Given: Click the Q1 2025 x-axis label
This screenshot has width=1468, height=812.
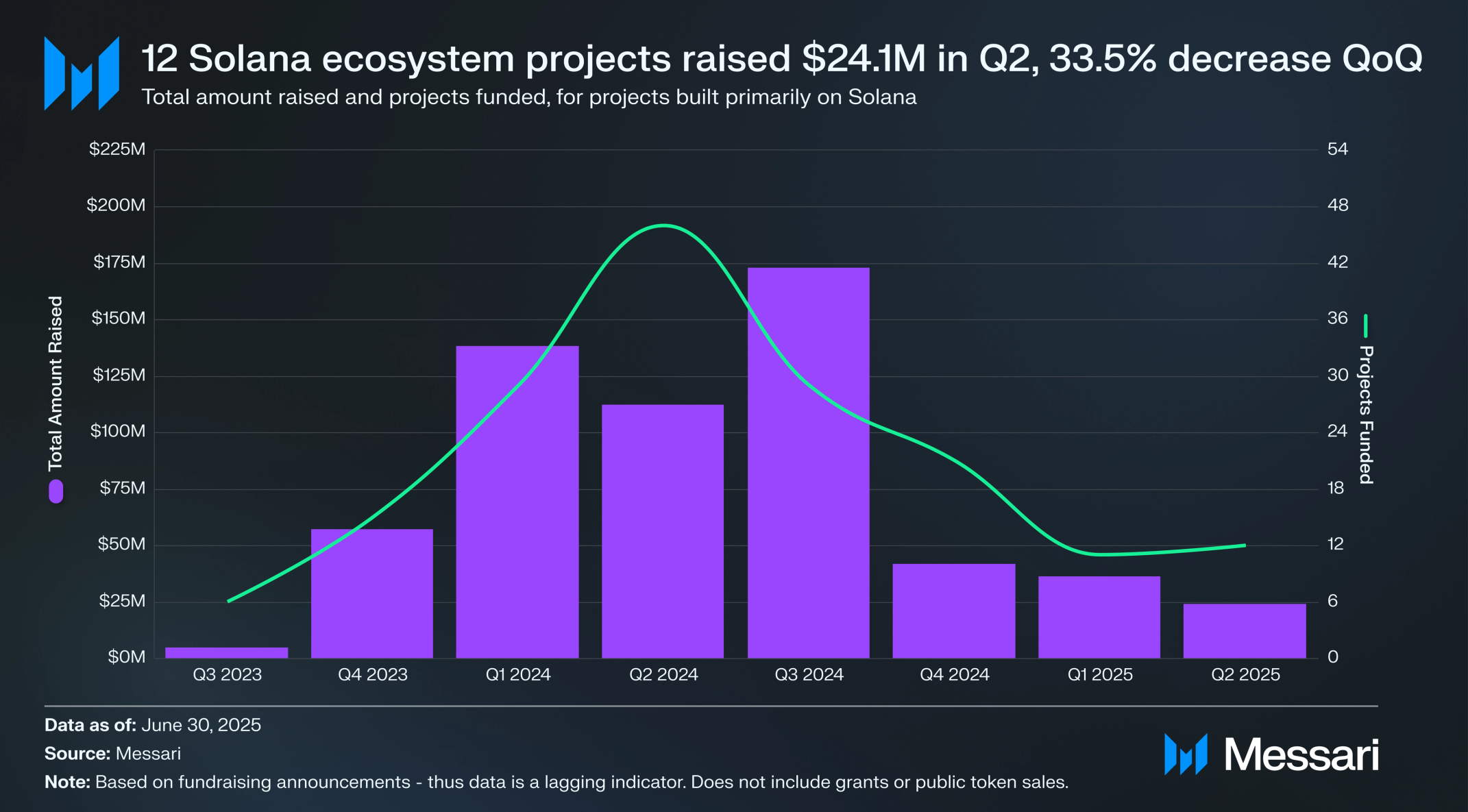Looking at the screenshot, I should 1100,675.
